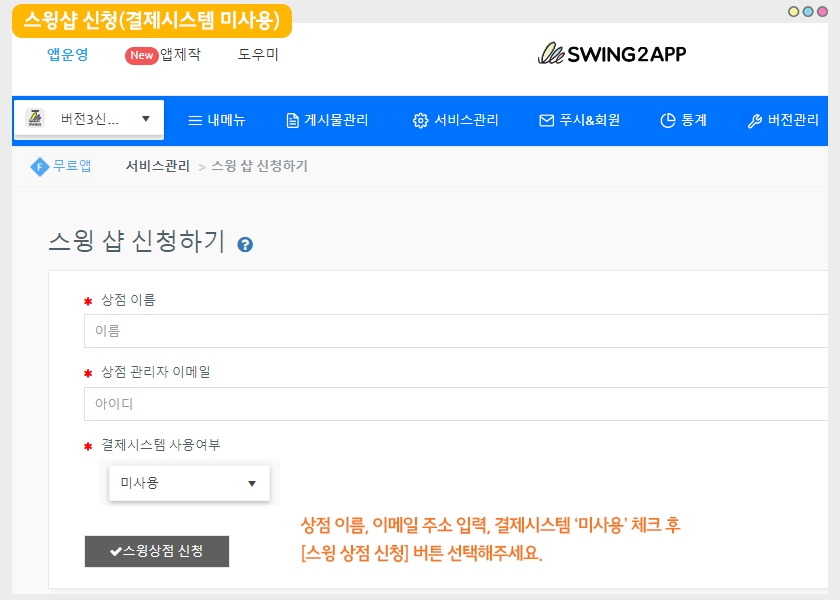Click the 서비스관리 breadcrumb link

pos(157,166)
